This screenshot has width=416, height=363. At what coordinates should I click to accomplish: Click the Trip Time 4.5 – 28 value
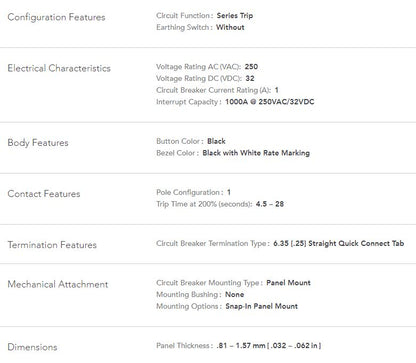(x=270, y=204)
